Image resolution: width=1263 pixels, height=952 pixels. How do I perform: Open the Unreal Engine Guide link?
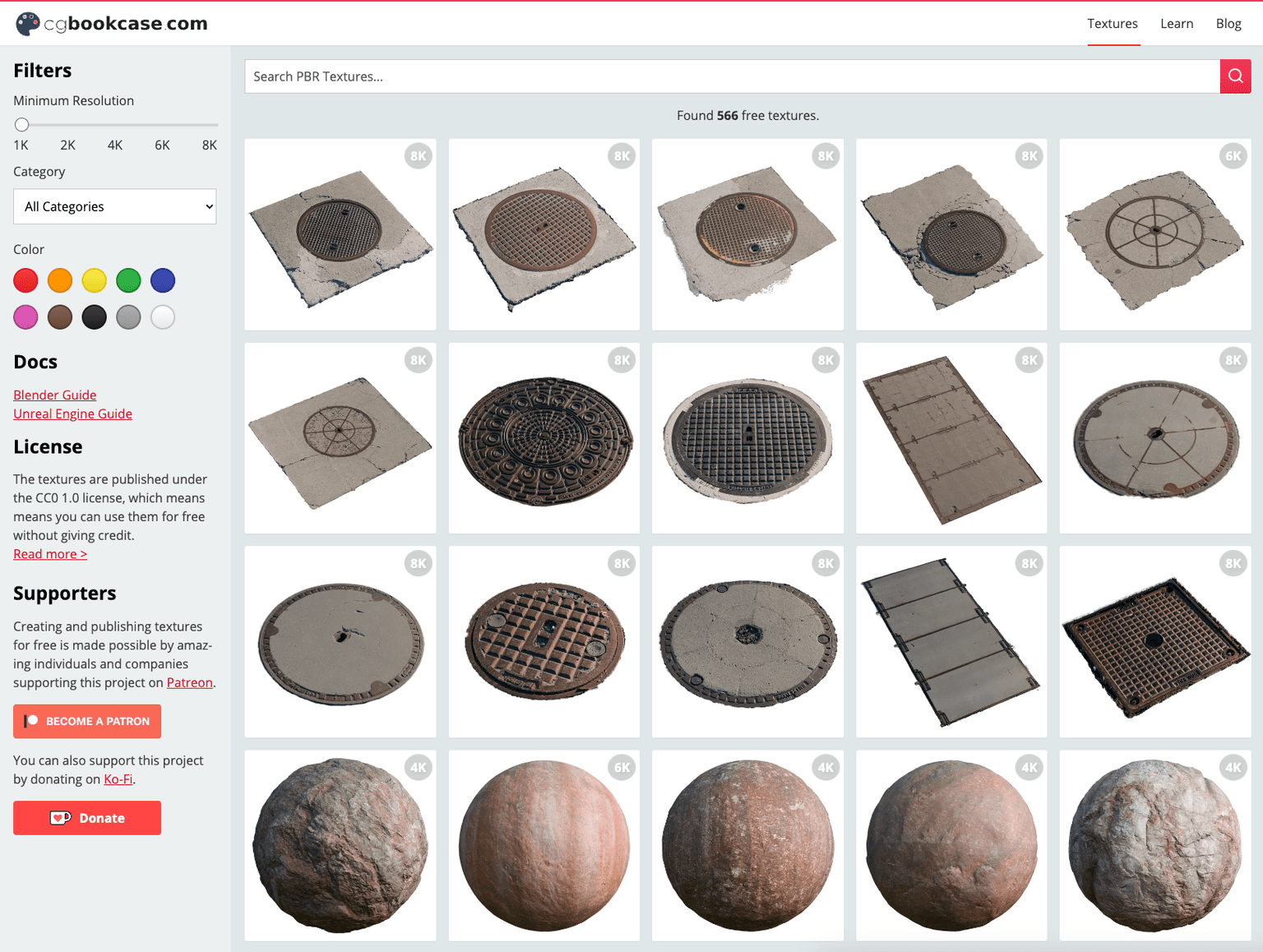[72, 414]
